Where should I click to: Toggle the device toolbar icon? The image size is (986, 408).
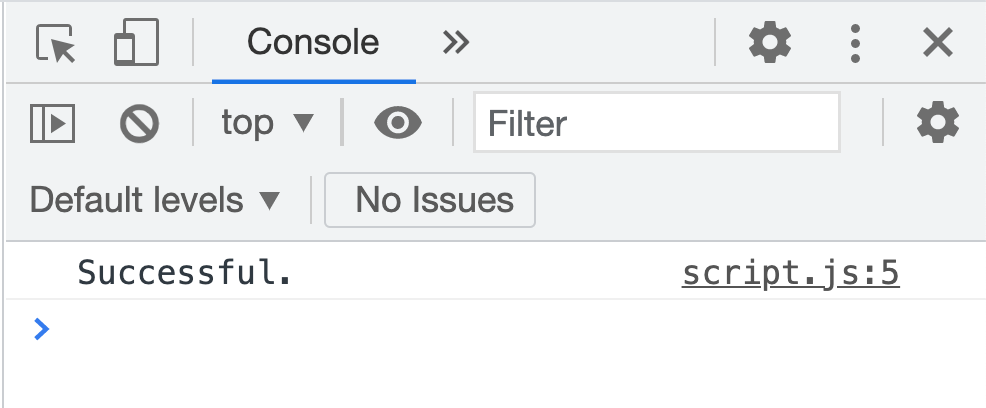coord(136,43)
